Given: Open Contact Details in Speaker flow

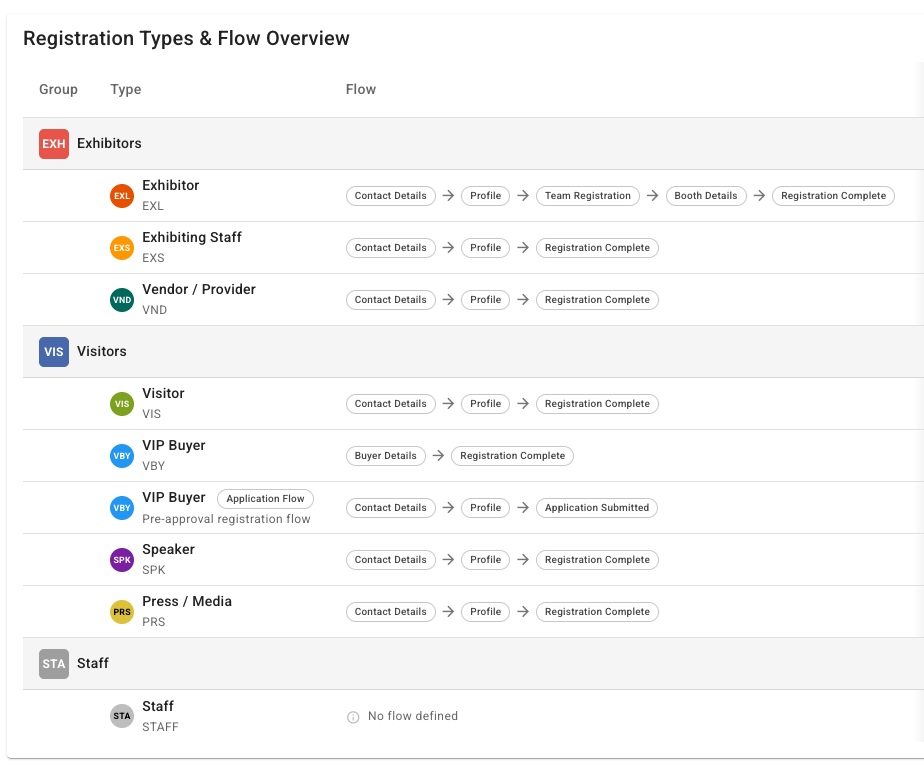Looking at the screenshot, I should [391, 560].
